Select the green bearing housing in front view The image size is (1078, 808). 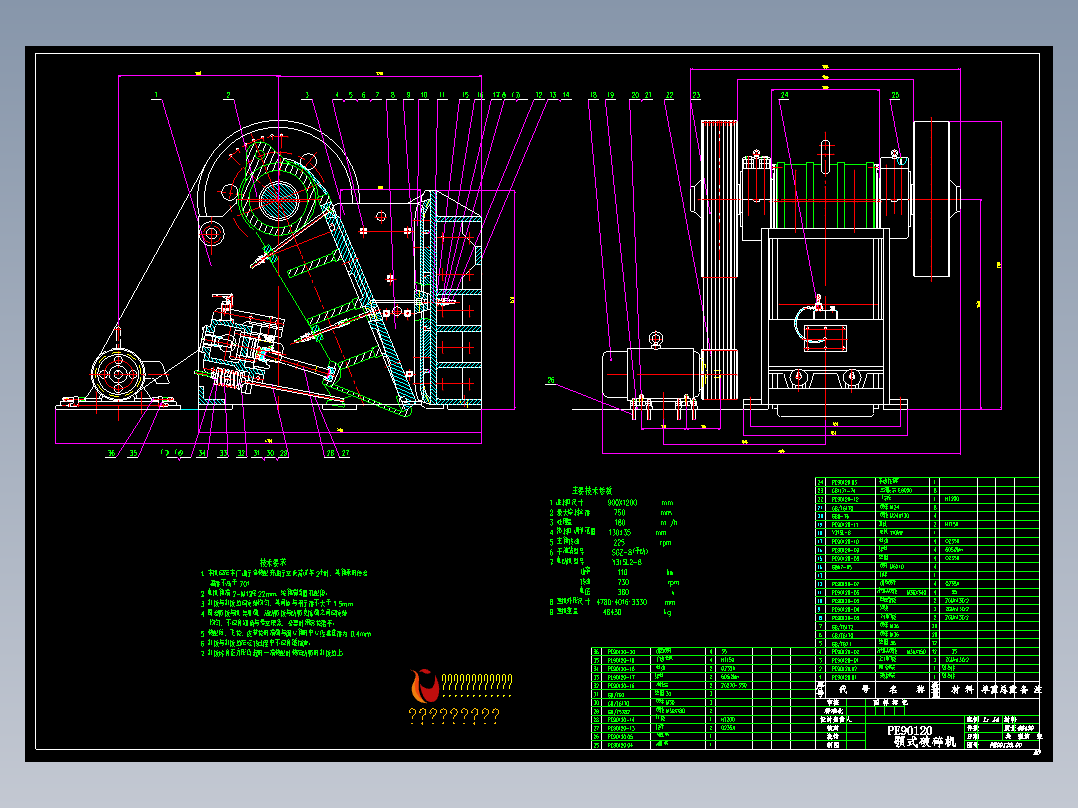[x=827, y=195]
